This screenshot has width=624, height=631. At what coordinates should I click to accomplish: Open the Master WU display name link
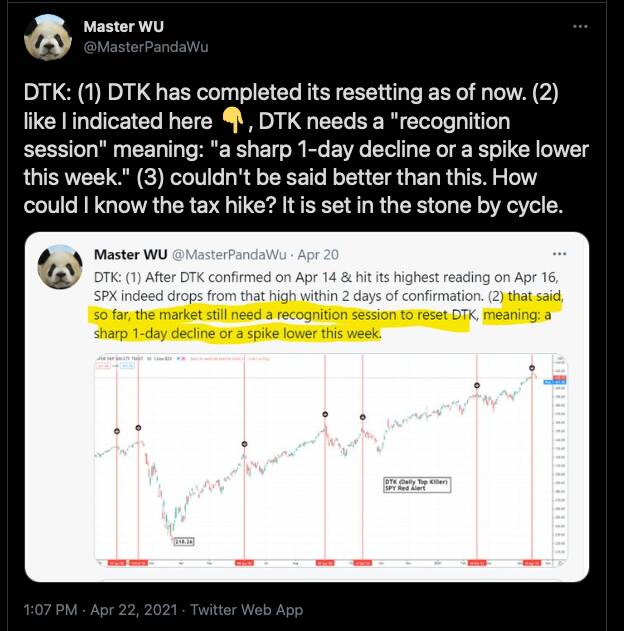click(124, 27)
